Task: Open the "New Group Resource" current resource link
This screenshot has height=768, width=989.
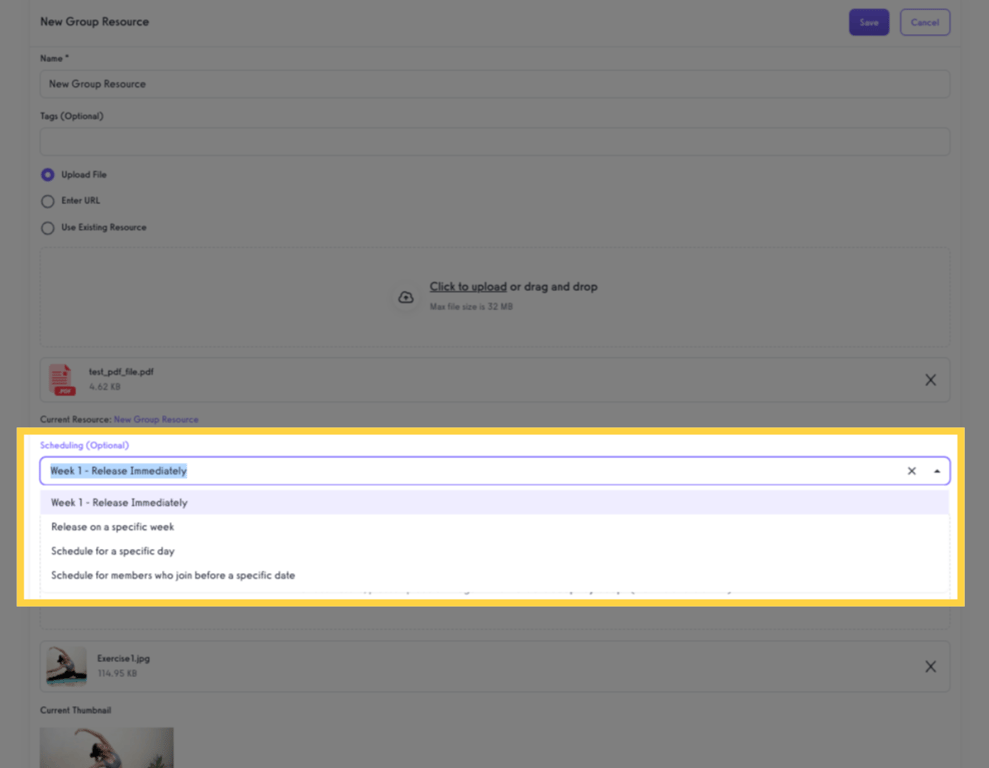Action: tap(155, 419)
